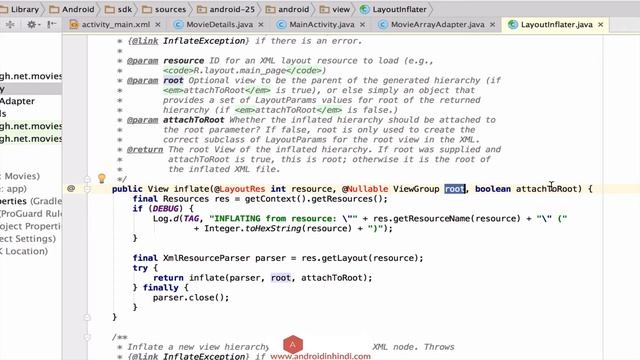The height and width of the screenshot is (360, 640).
Task: Click the folder icon beside sources breadcrumb
Action: click(x=147, y=9)
